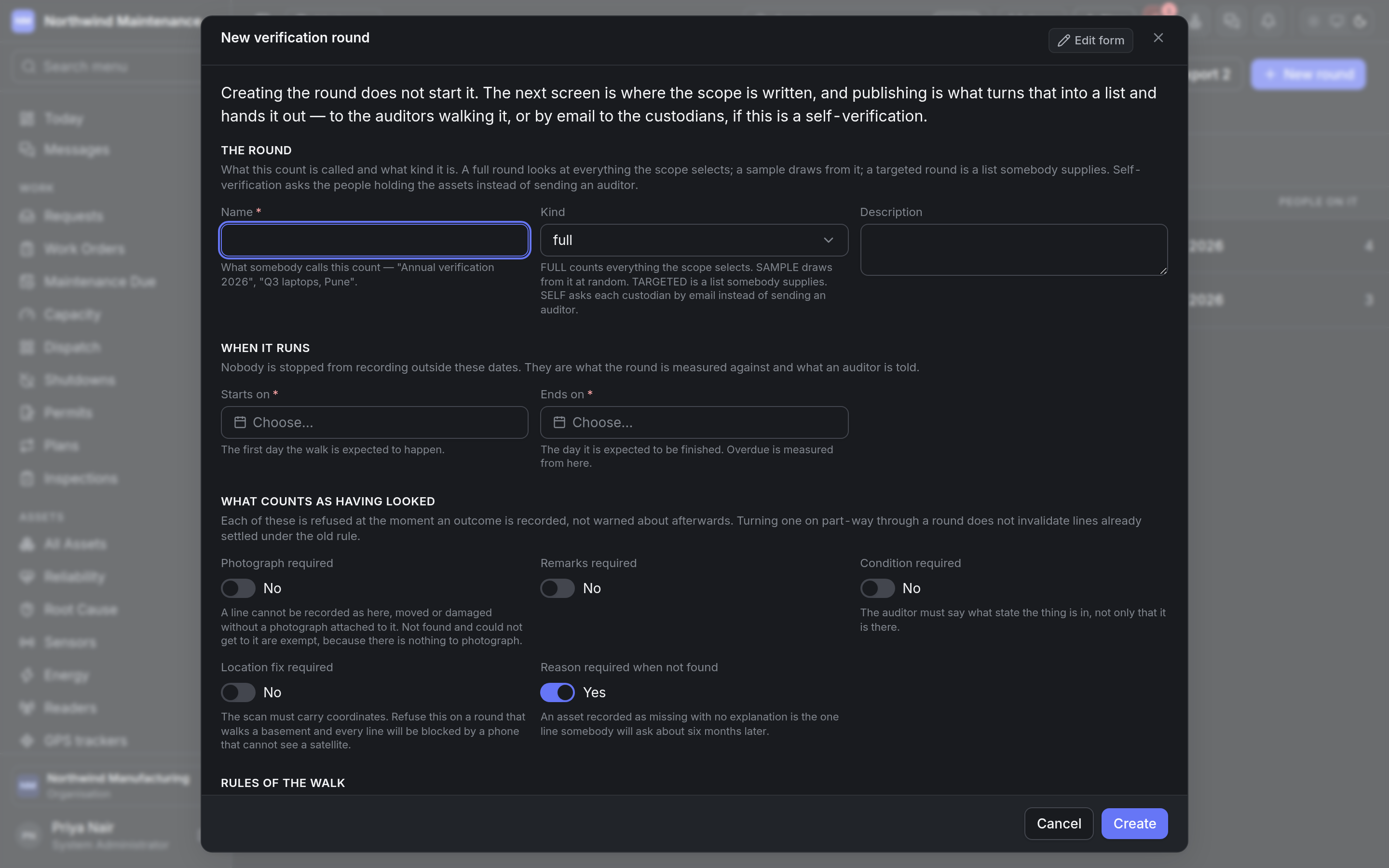Close the New verification round dialog
1389x868 pixels.
pos(1158,38)
